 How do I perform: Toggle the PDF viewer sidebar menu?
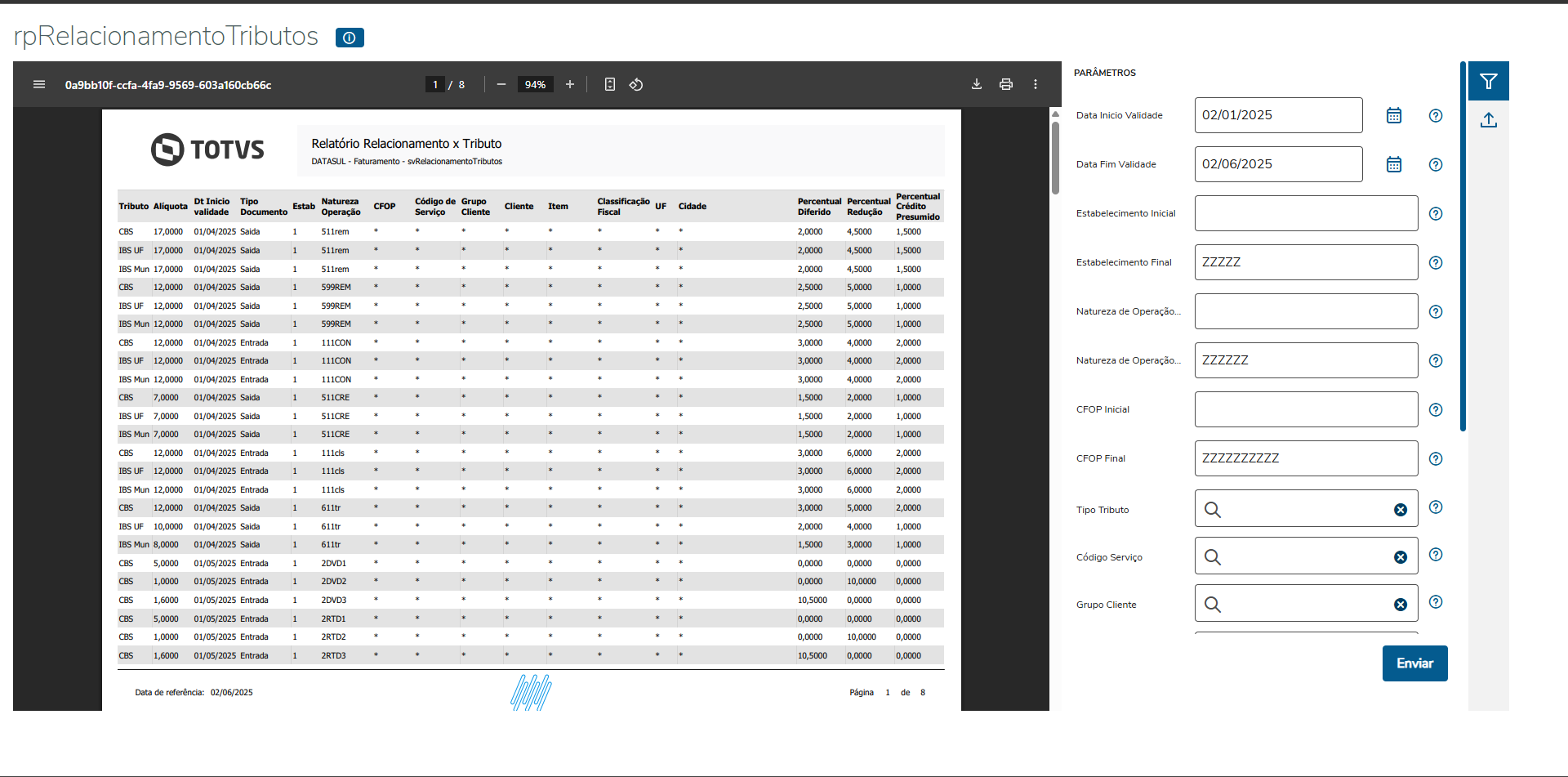pyautogui.click(x=39, y=84)
